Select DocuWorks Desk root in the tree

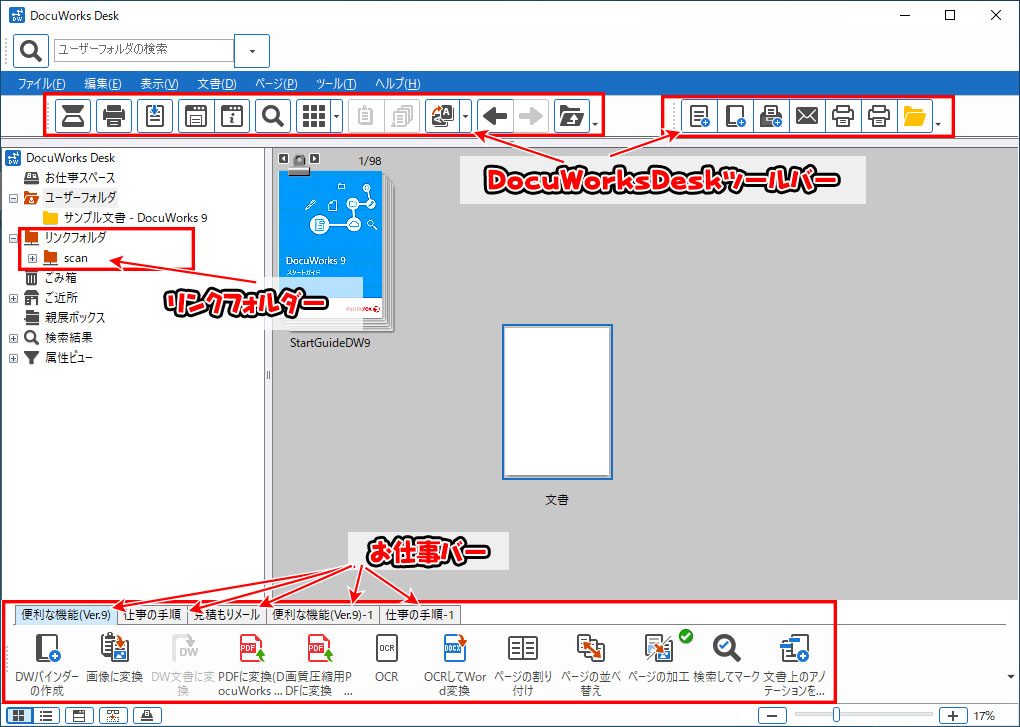coord(70,158)
